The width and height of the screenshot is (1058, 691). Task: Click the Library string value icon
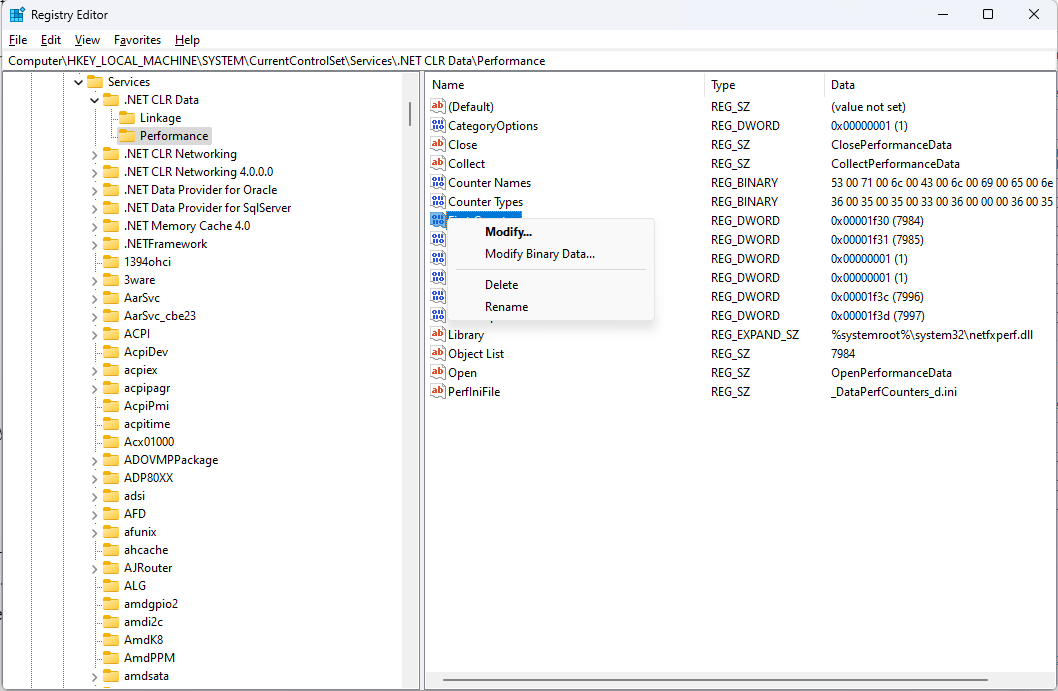point(438,334)
